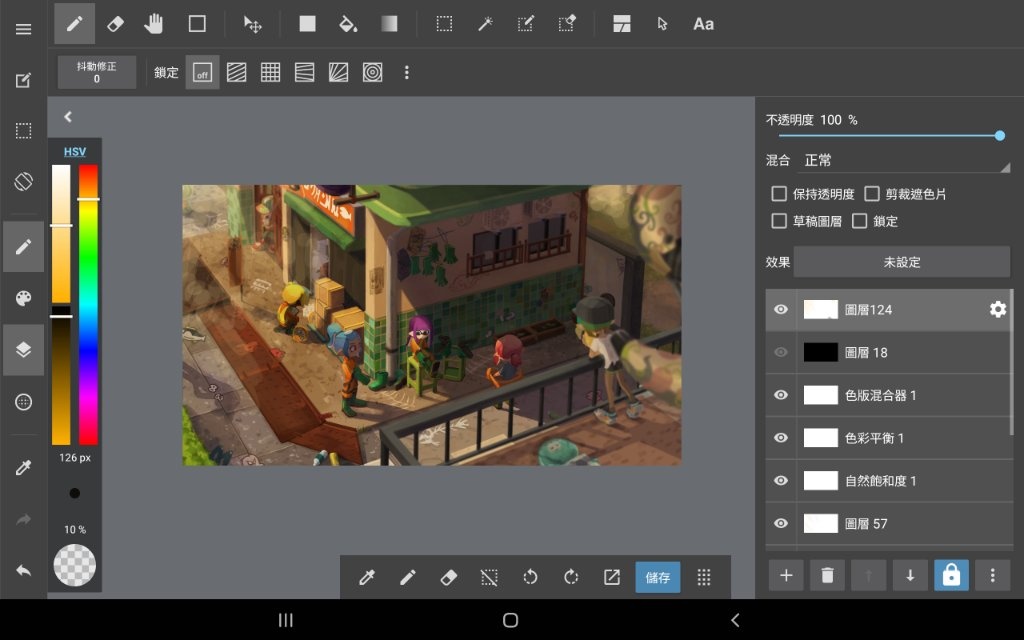Enable grid snap guide
The height and width of the screenshot is (640, 1024).
pos(270,72)
